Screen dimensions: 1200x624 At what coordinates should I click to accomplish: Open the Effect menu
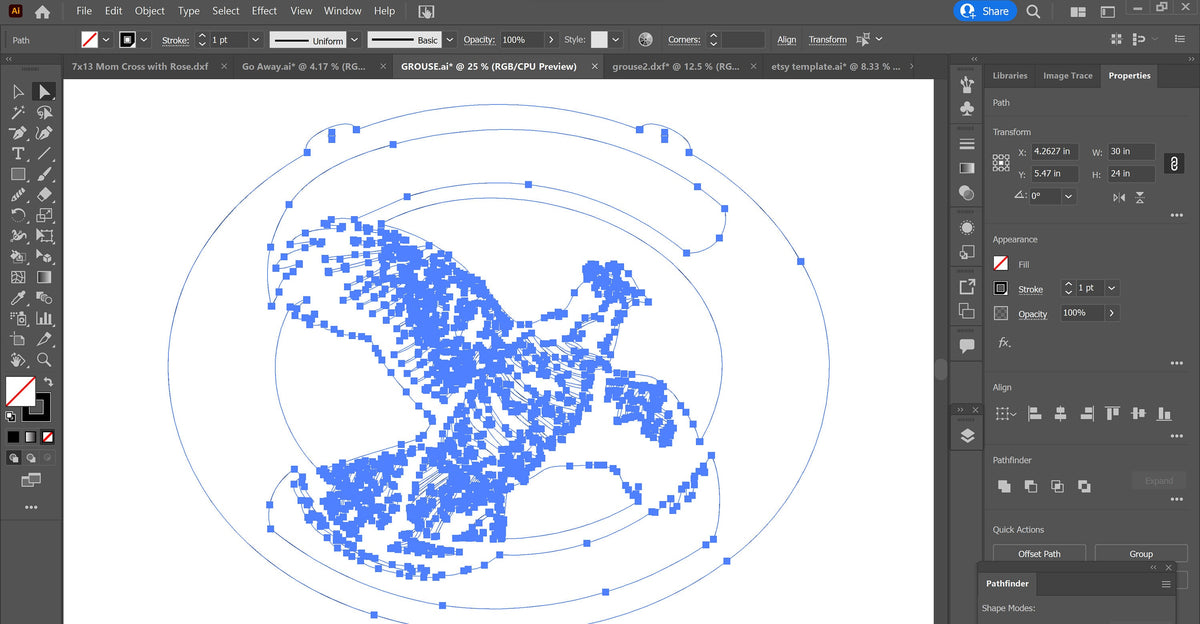tap(264, 11)
